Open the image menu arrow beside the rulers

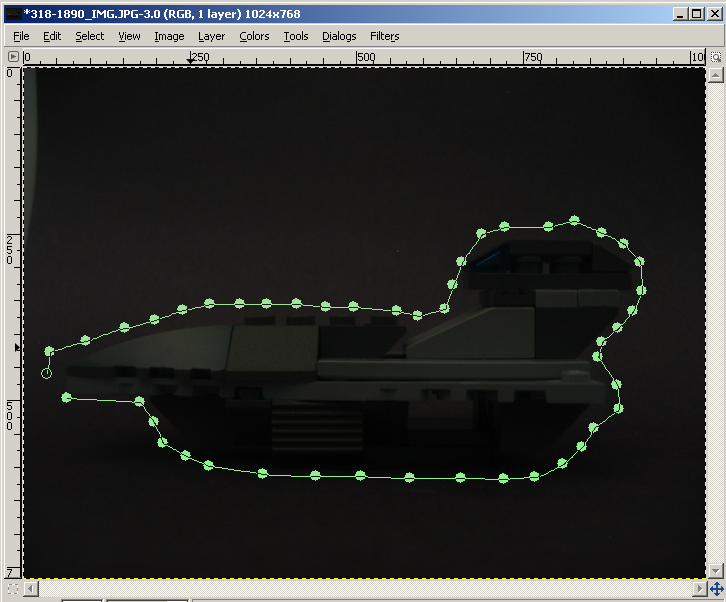point(13,56)
